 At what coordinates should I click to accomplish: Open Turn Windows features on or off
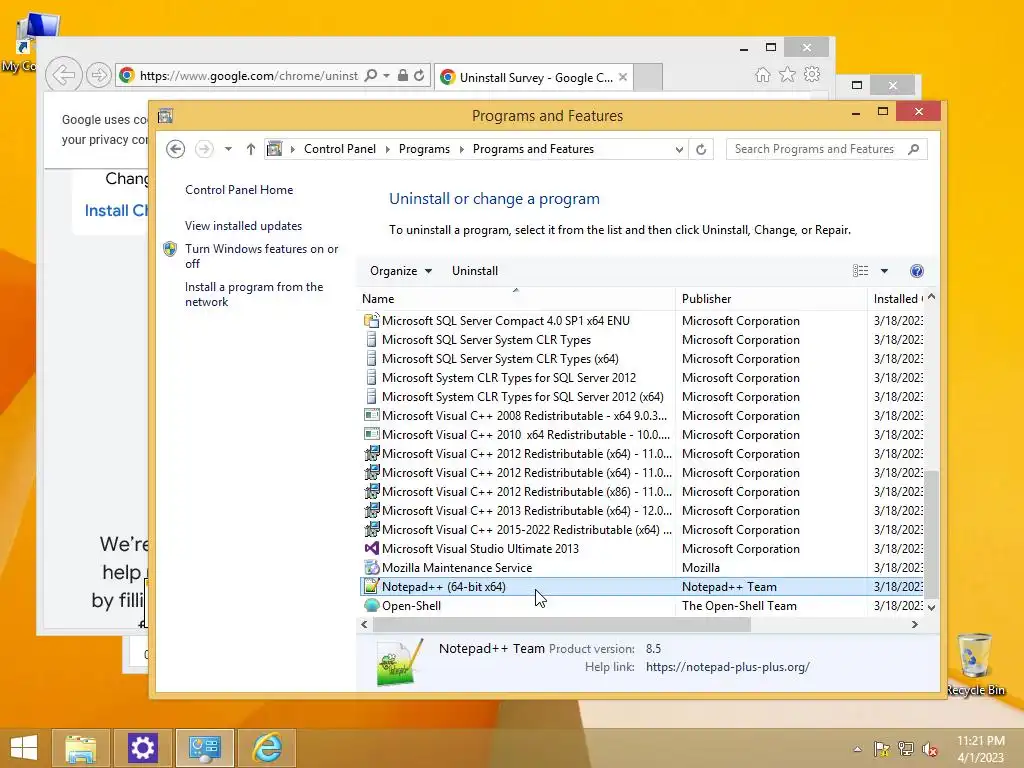pos(261,256)
